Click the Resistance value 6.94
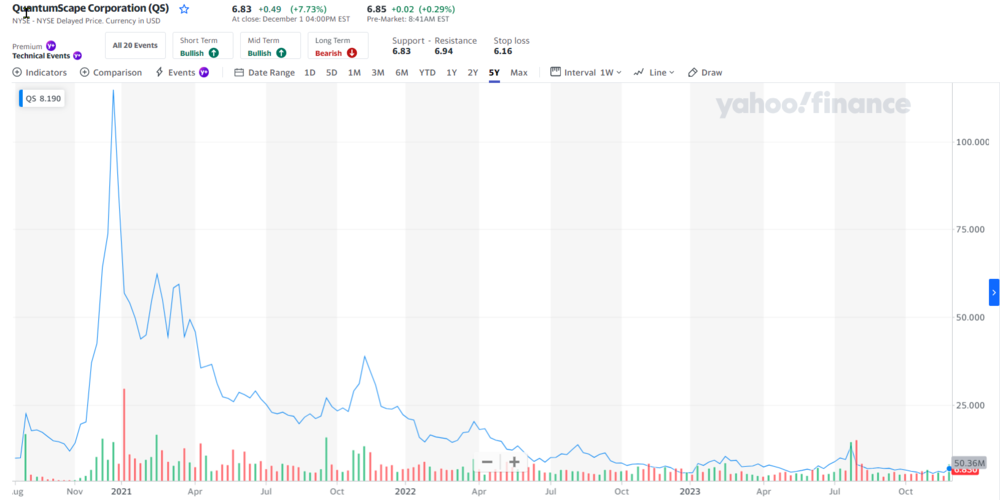Screen dimensions: 1000x500 point(444,51)
